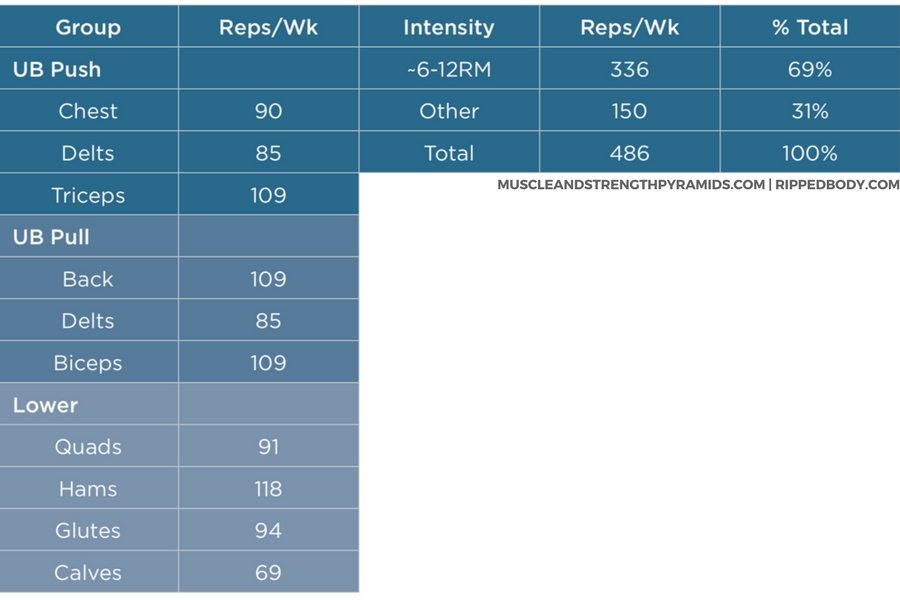Screen dimensions: 900x600
Task: Select the Triceps row label
Action: point(88,195)
